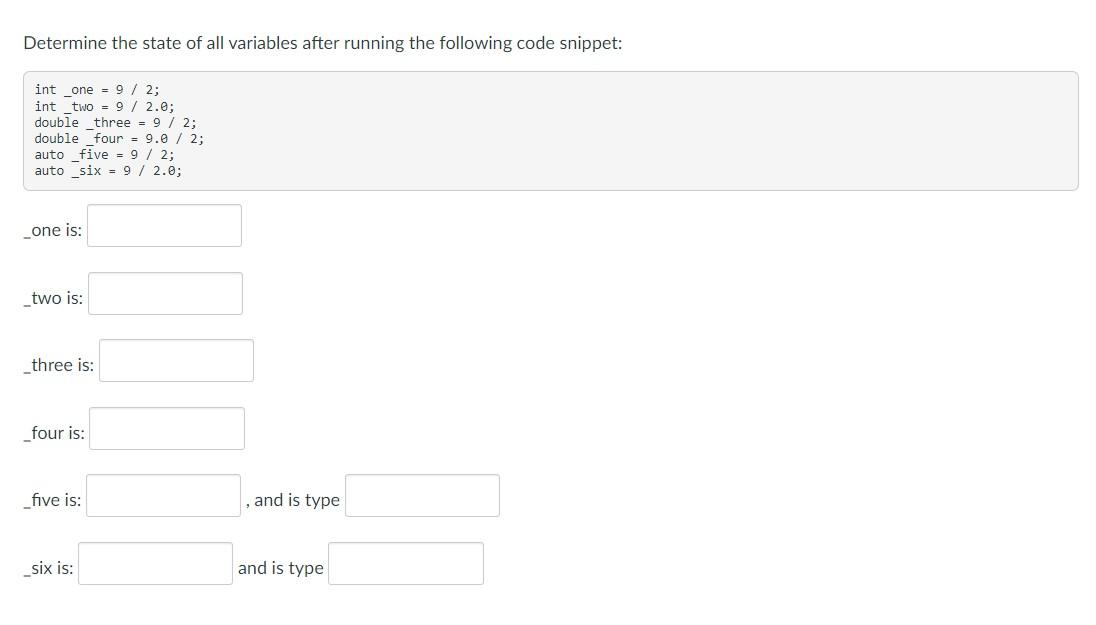Click the answer field for _four
Image resolution: width=1096 pixels, height=625 pixels.
coord(166,428)
